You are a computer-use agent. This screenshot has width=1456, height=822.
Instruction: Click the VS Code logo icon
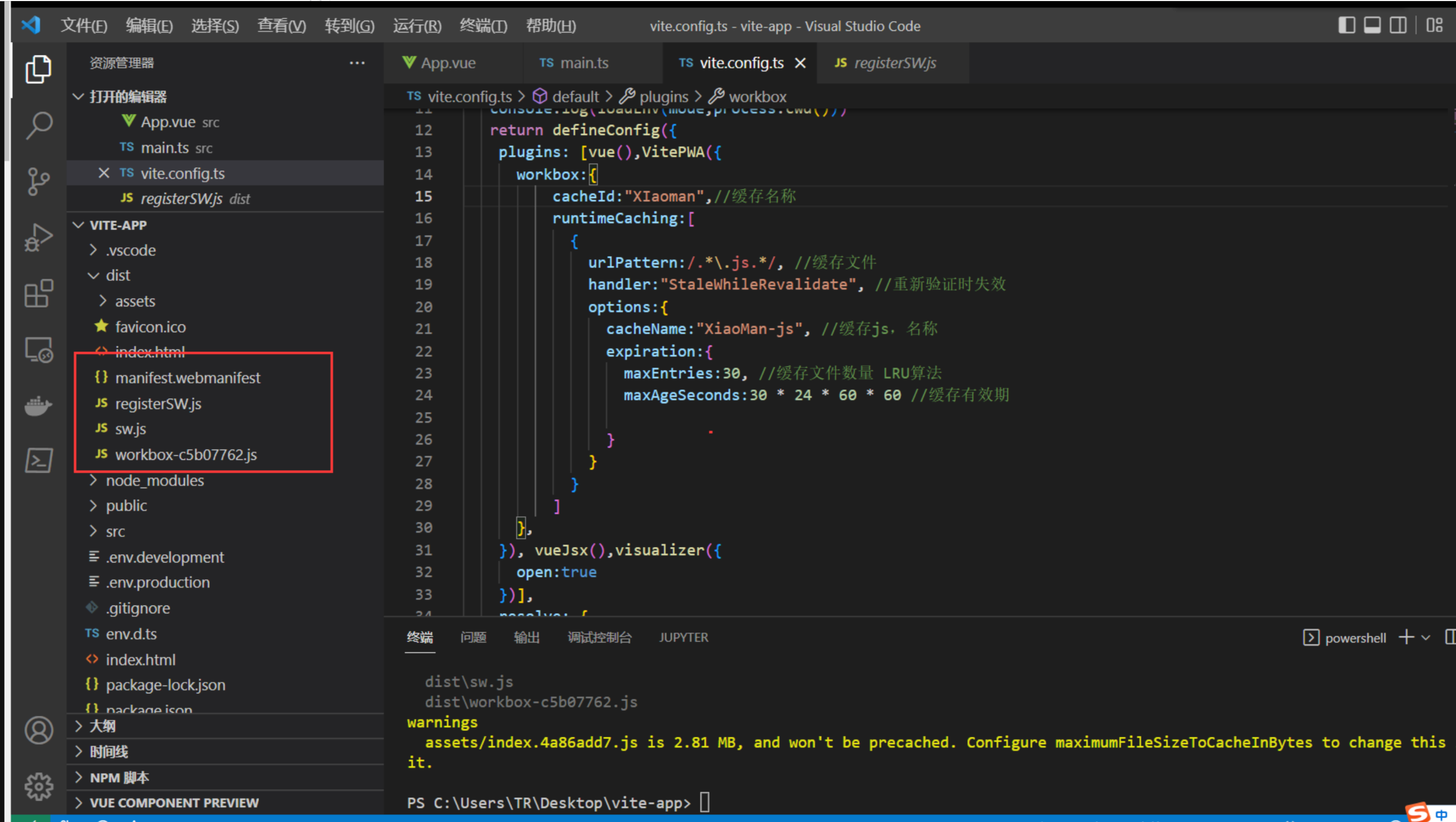pos(30,25)
